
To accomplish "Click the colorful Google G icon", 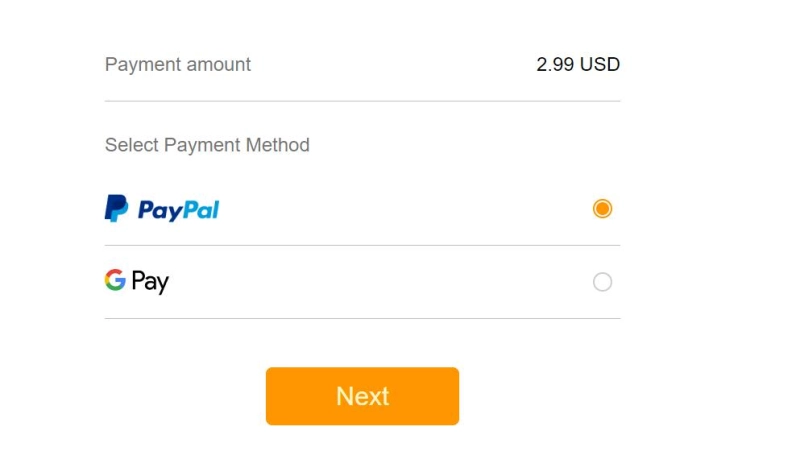I will click(115, 280).
